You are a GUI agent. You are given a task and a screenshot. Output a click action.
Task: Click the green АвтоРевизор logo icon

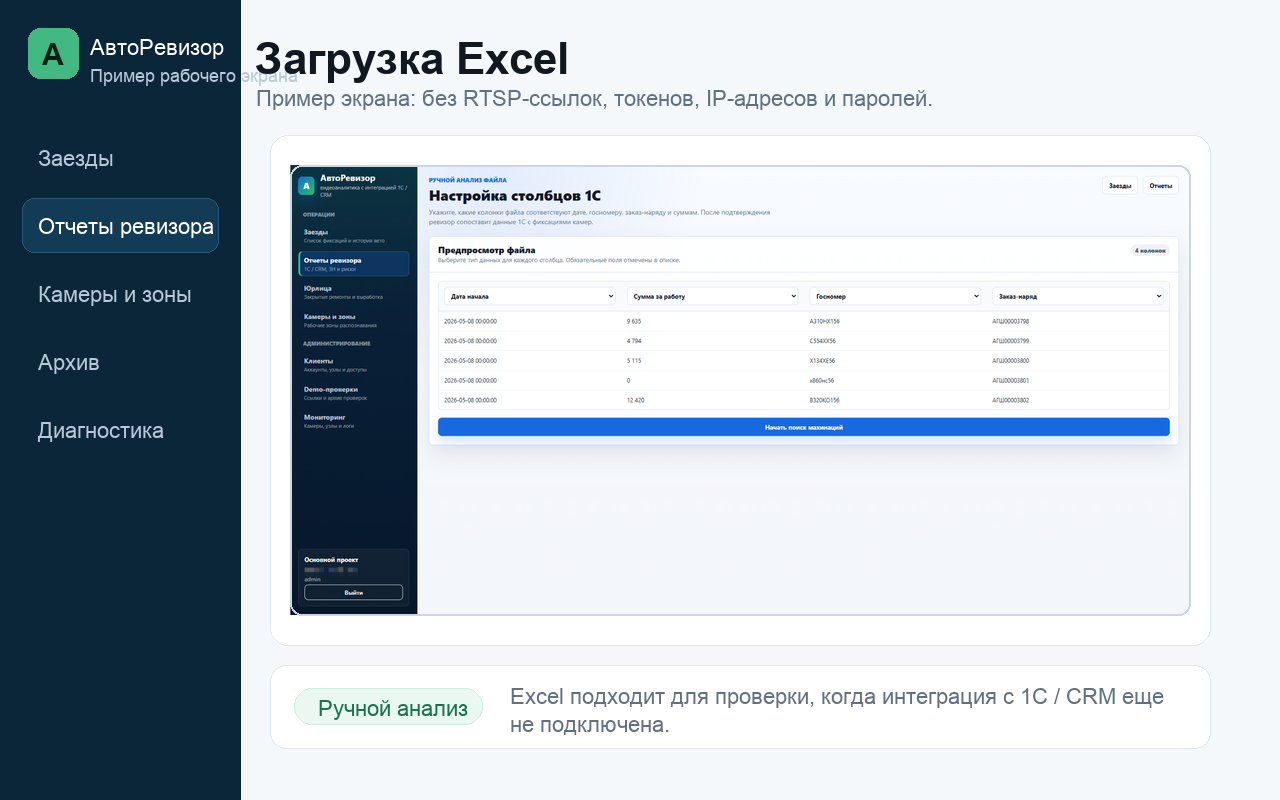tap(53, 53)
